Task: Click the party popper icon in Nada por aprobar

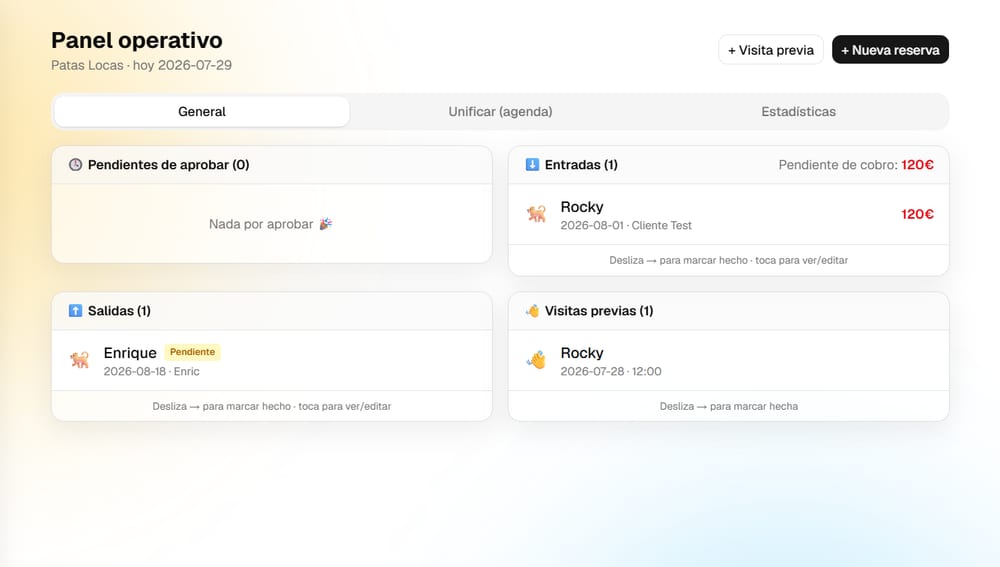Action: (x=326, y=224)
